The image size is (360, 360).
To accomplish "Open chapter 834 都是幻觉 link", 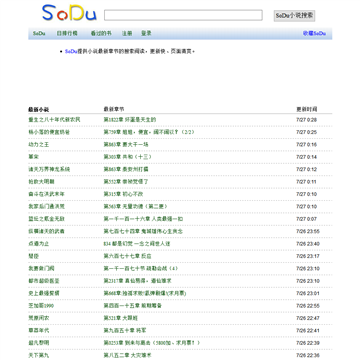I will [x=137, y=244].
